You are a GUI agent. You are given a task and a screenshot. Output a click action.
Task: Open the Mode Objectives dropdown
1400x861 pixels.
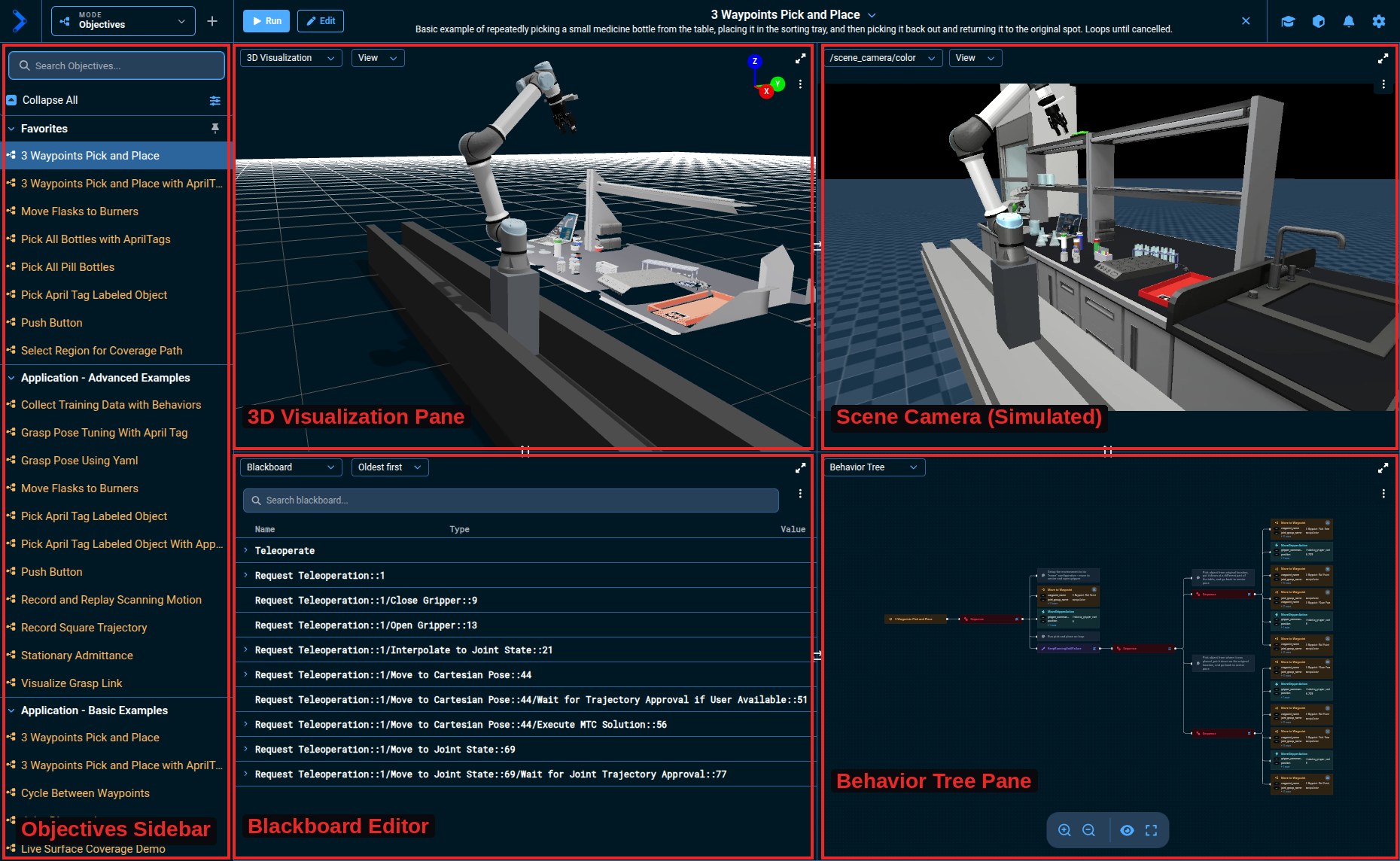pyautogui.click(x=123, y=21)
